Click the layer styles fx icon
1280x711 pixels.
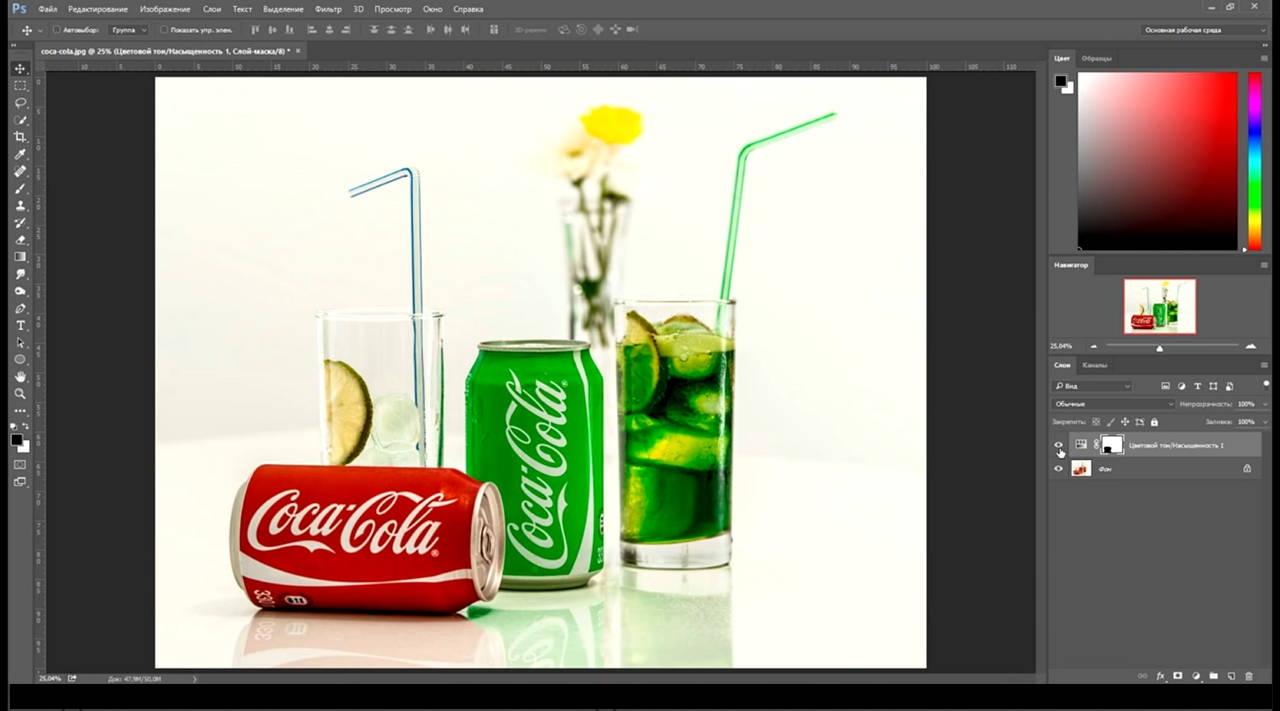[x=1161, y=676]
